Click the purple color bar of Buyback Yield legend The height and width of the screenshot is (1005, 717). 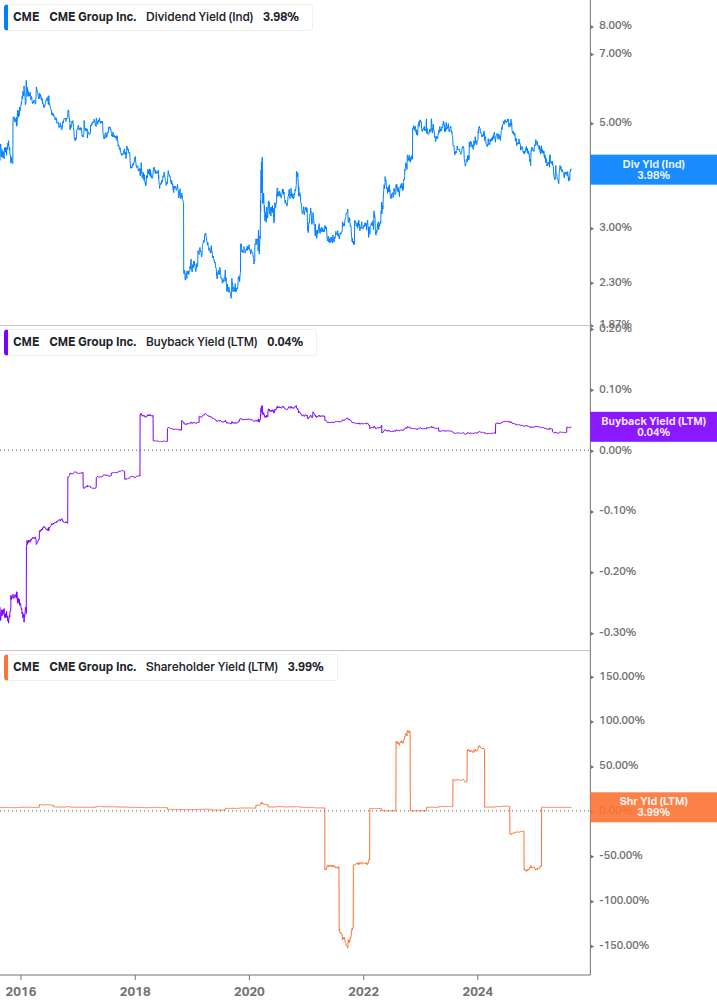[6, 342]
